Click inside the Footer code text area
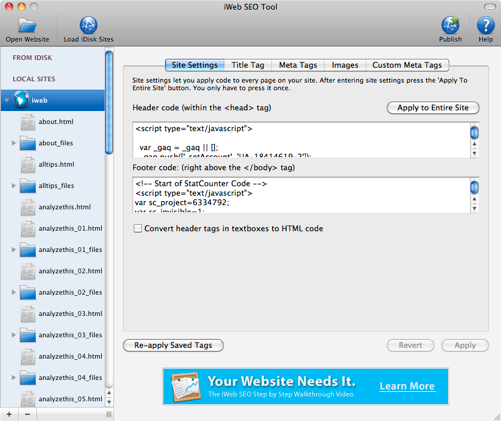This screenshot has width=501, height=421. (301, 195)
